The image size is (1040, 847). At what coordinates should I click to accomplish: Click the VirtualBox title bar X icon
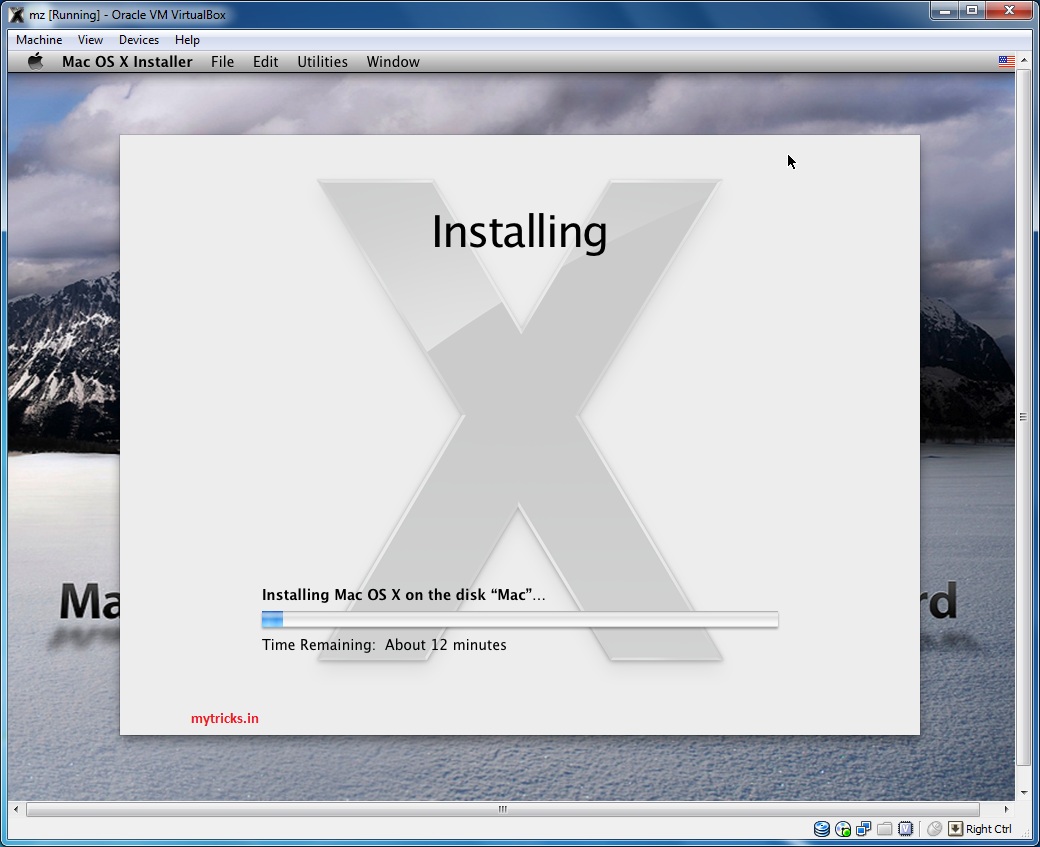pyautogui.click(x=17, y=15)
